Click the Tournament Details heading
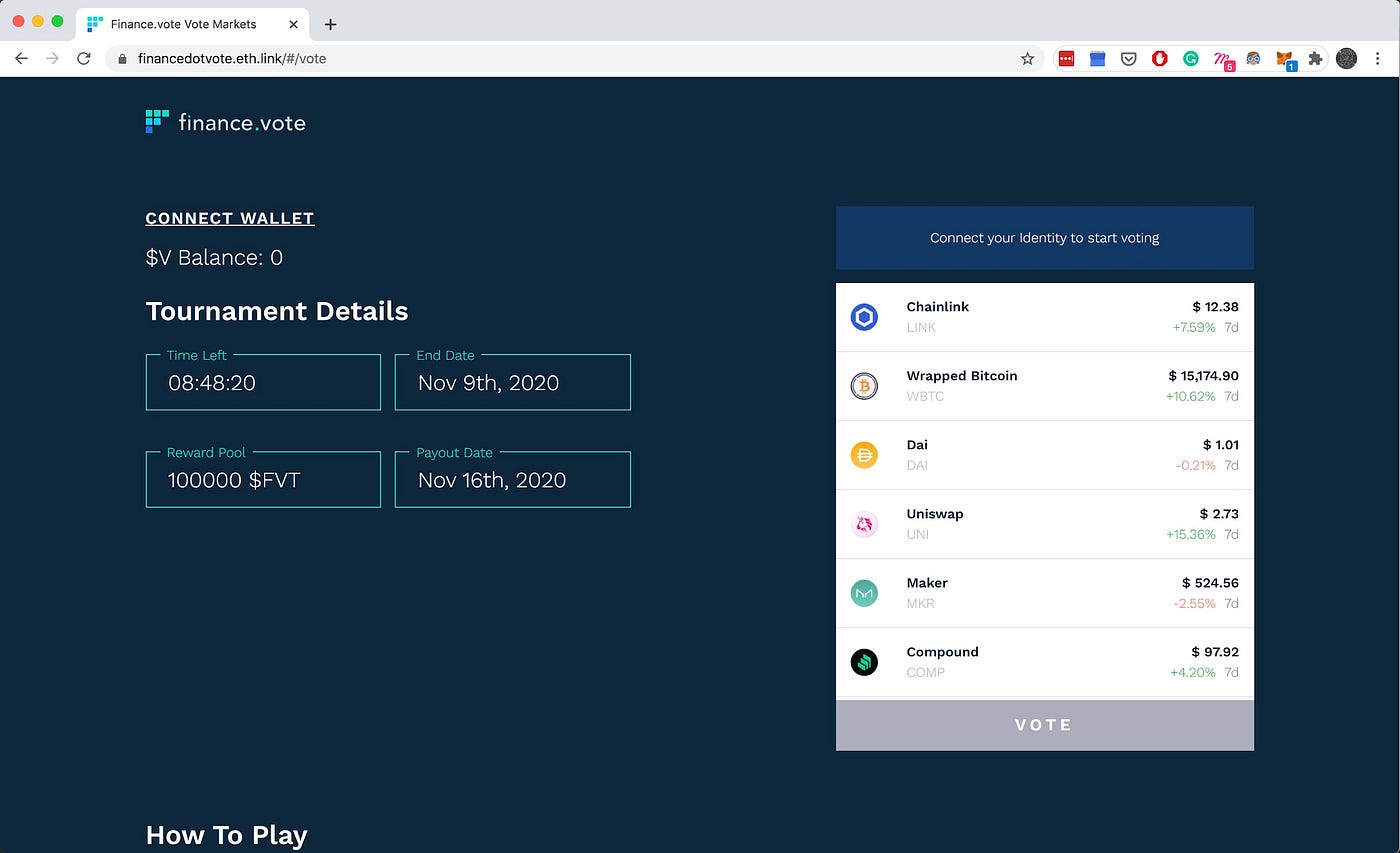 pos(277,311)
